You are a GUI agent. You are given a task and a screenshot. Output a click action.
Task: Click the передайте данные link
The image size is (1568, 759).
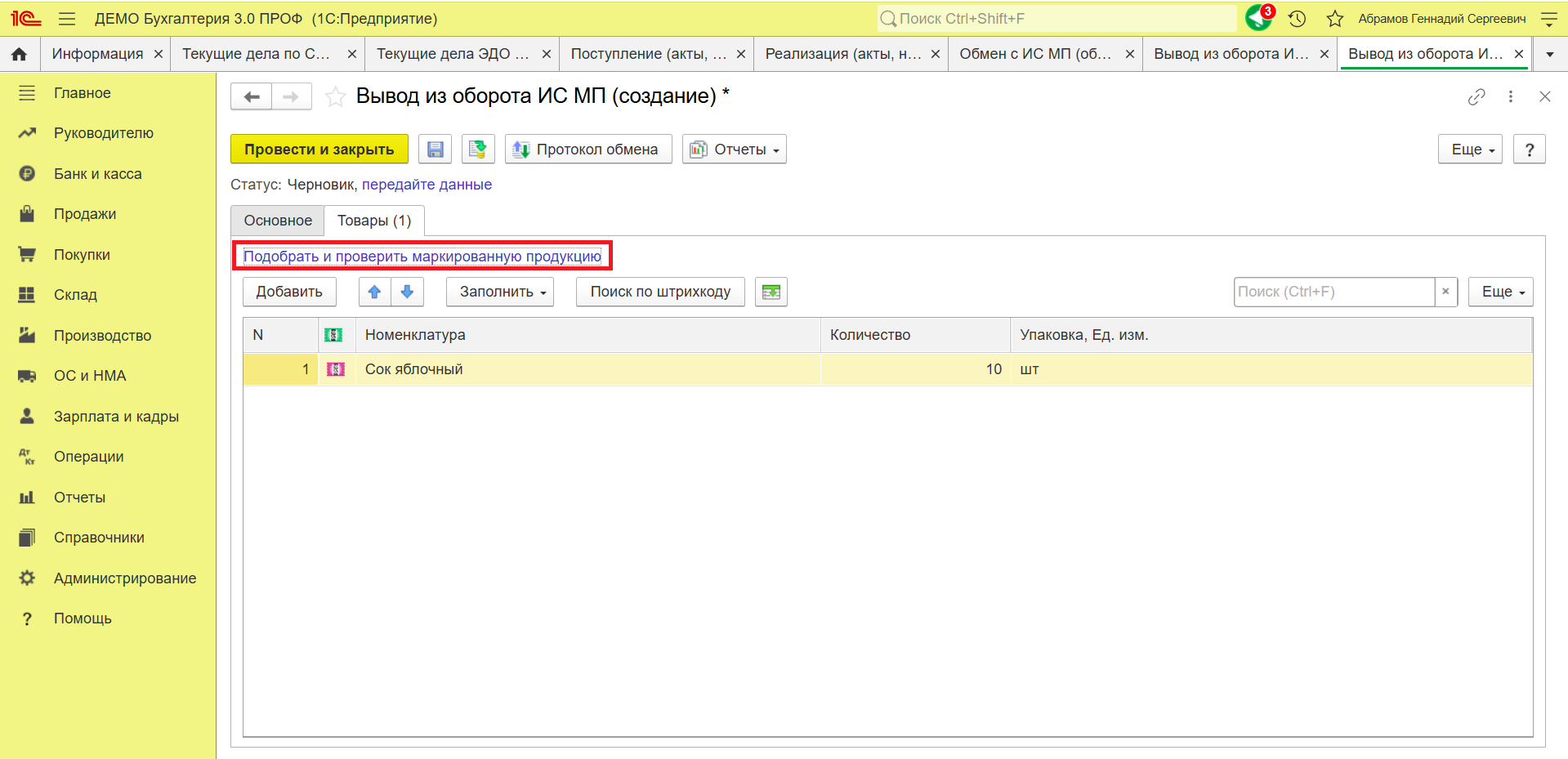coord(427,185)
